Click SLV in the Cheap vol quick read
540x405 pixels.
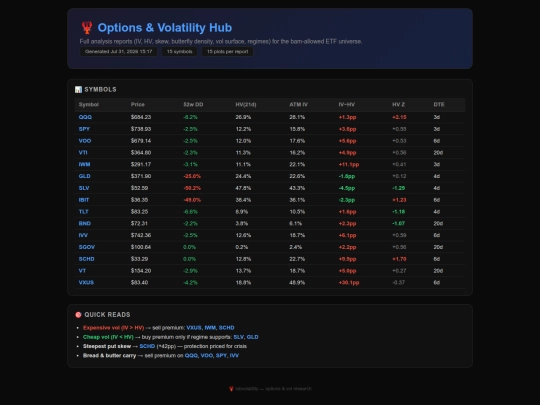239,337
